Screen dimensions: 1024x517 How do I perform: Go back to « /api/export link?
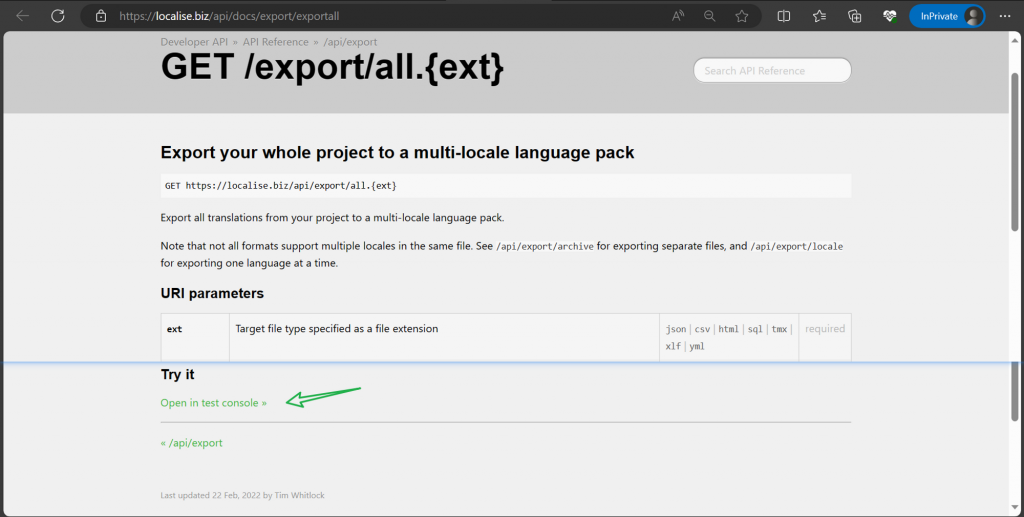click(x=191, y=443)
